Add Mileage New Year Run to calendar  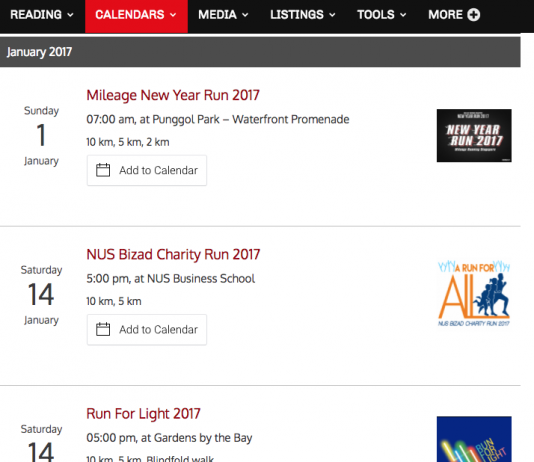(147, 170)
